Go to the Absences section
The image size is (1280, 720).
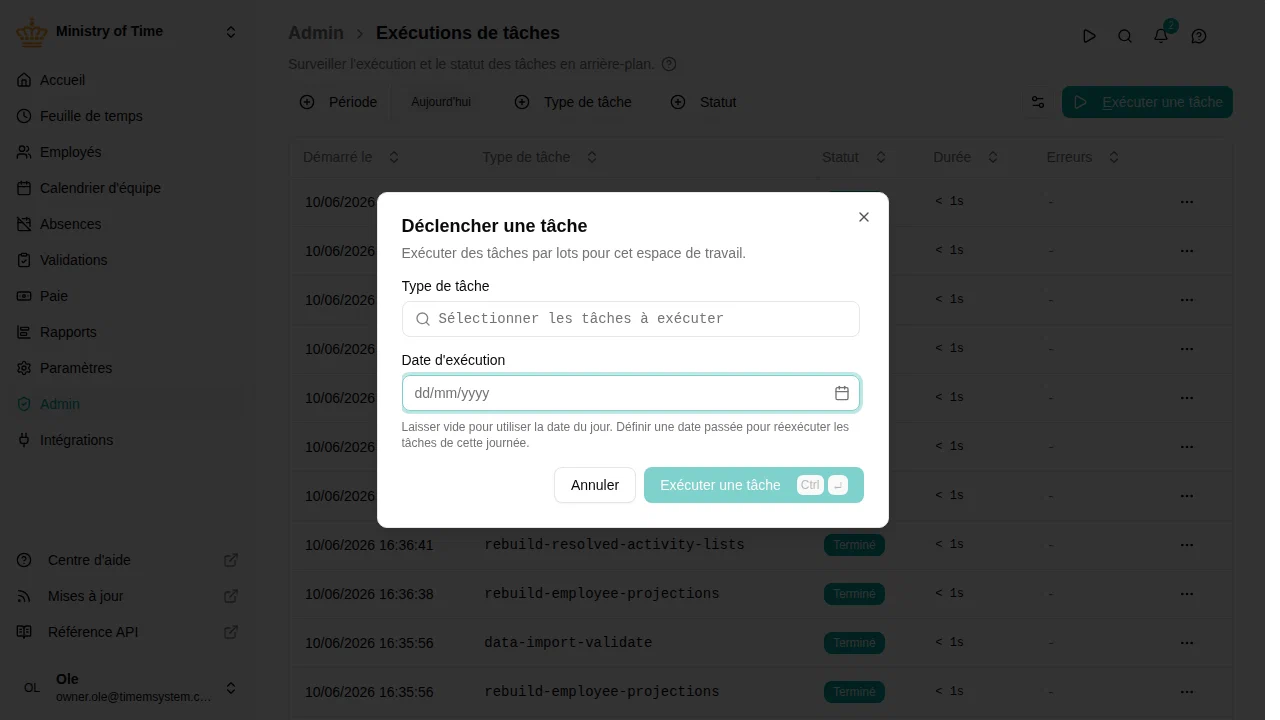(x=128, y=224)
